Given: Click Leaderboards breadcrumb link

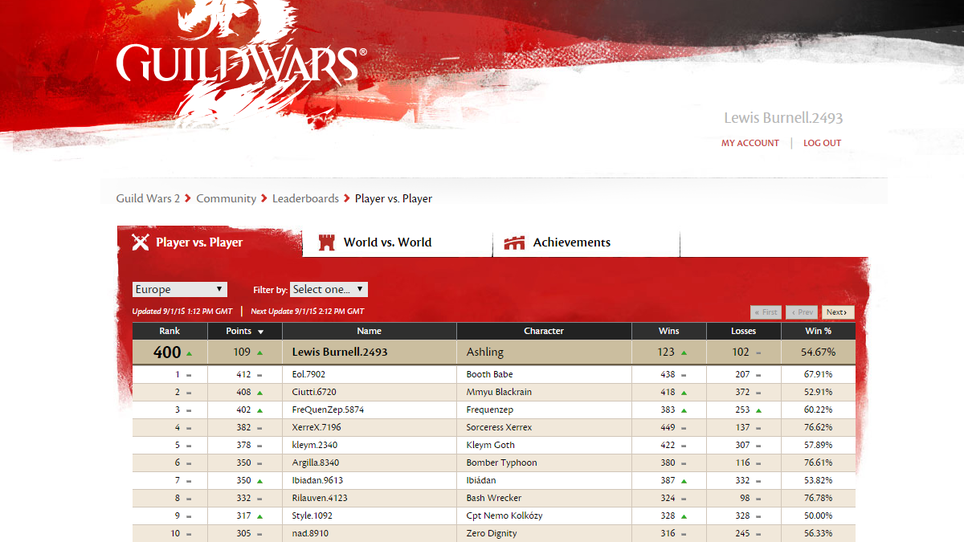Looking at the screenshot, I should (x=306, y=198).
